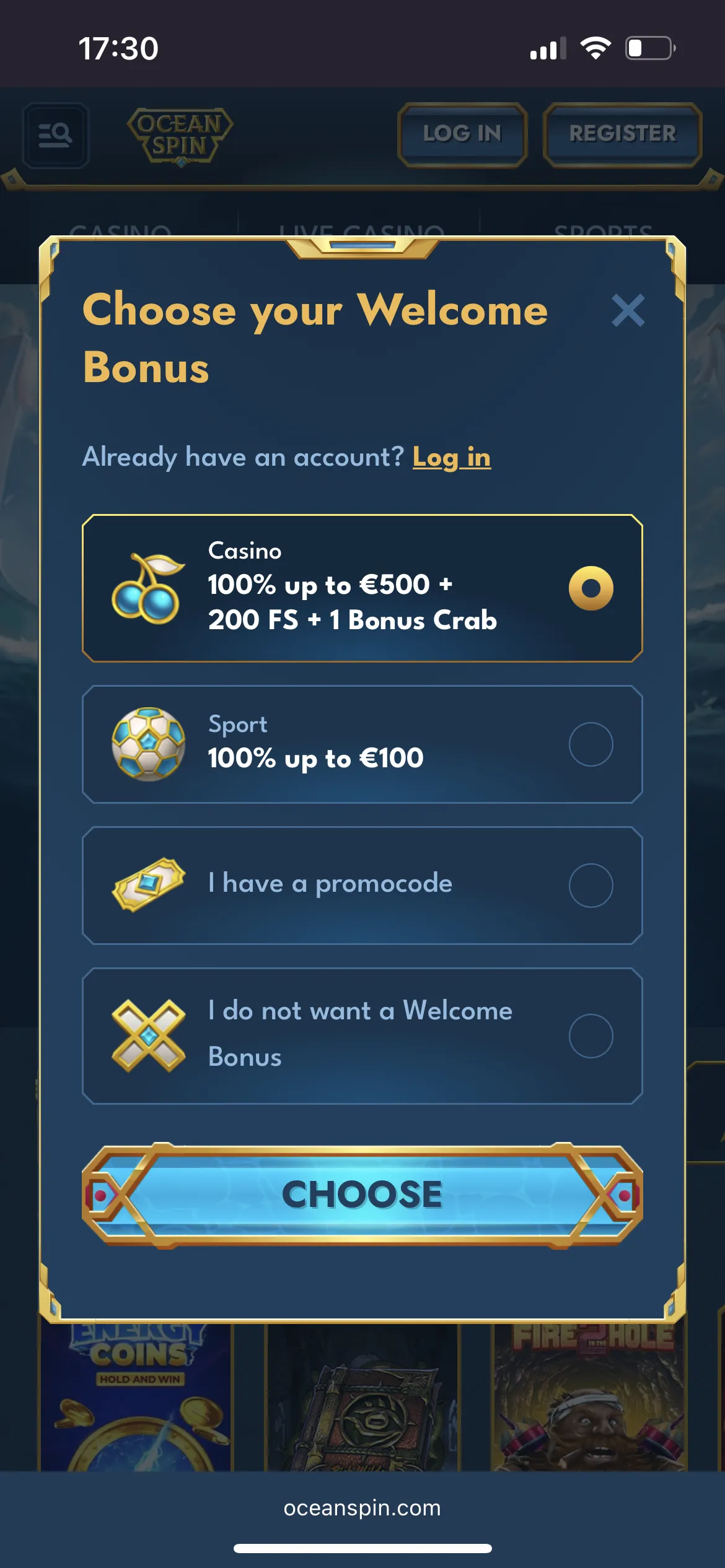Click the promocode ticket icon

click(148, 884)
